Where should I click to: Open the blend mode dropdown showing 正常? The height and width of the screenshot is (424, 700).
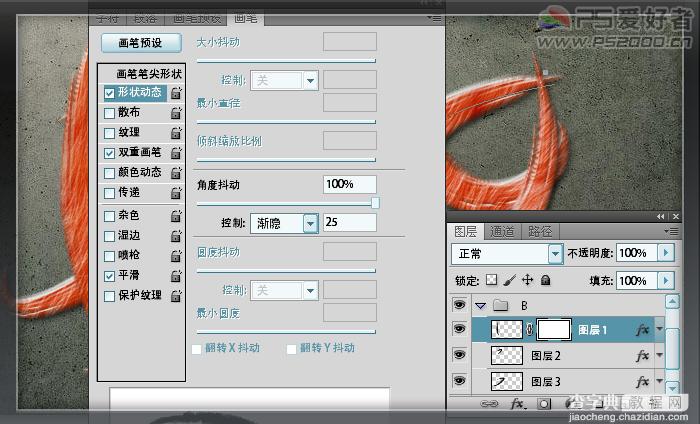(x=507, y=254)
